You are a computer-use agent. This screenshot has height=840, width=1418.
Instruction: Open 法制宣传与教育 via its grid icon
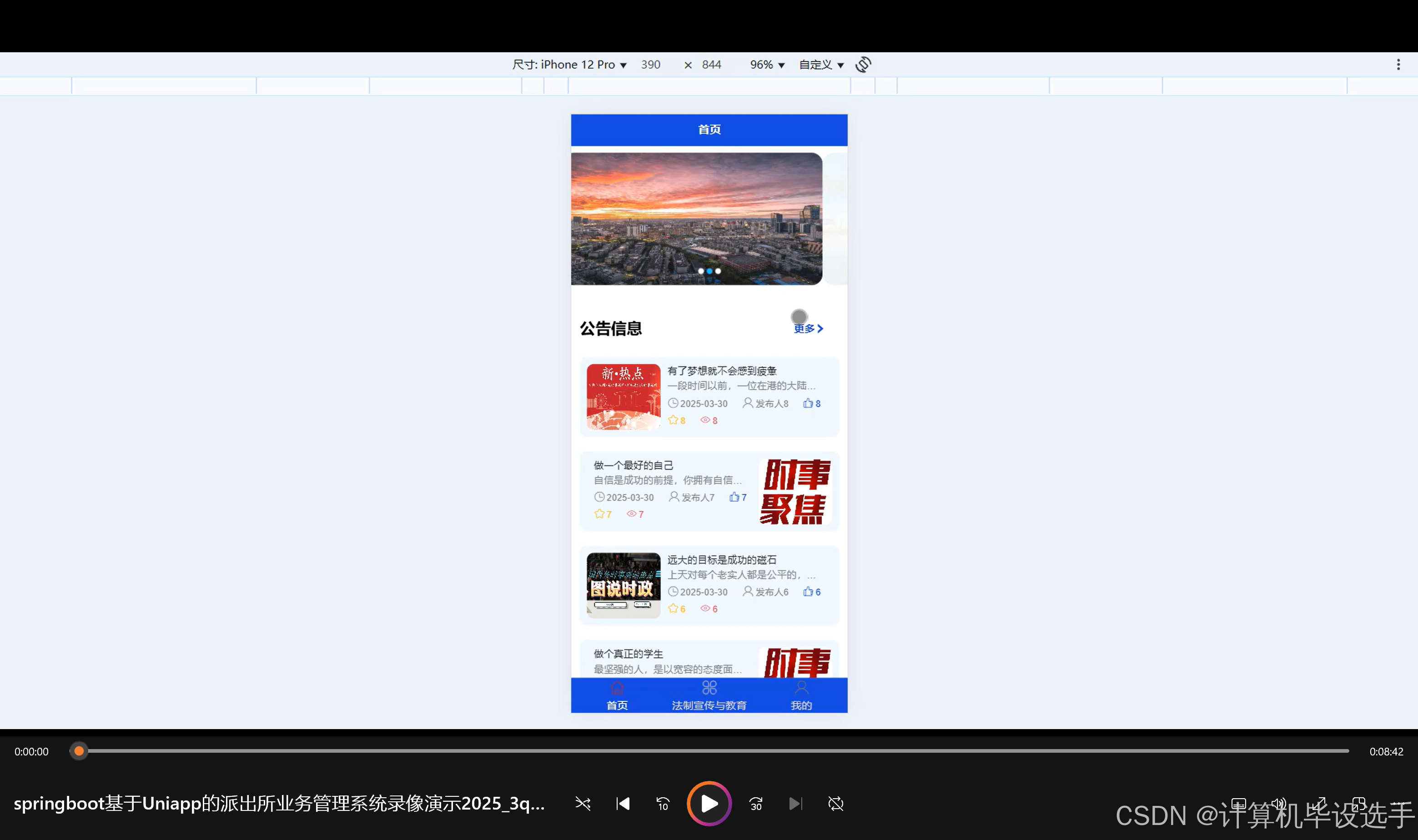709,687
